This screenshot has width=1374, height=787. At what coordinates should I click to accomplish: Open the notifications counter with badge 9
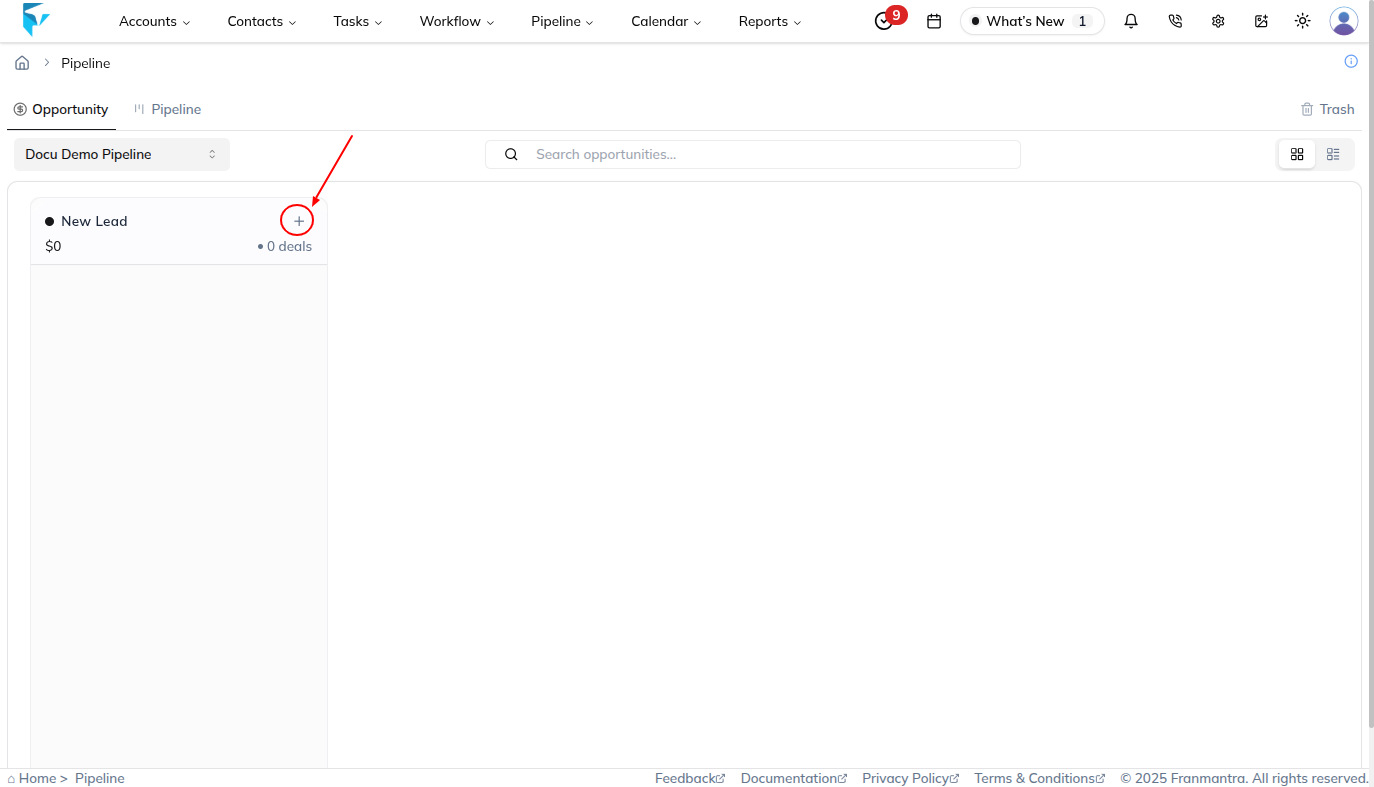pos(889,19)
